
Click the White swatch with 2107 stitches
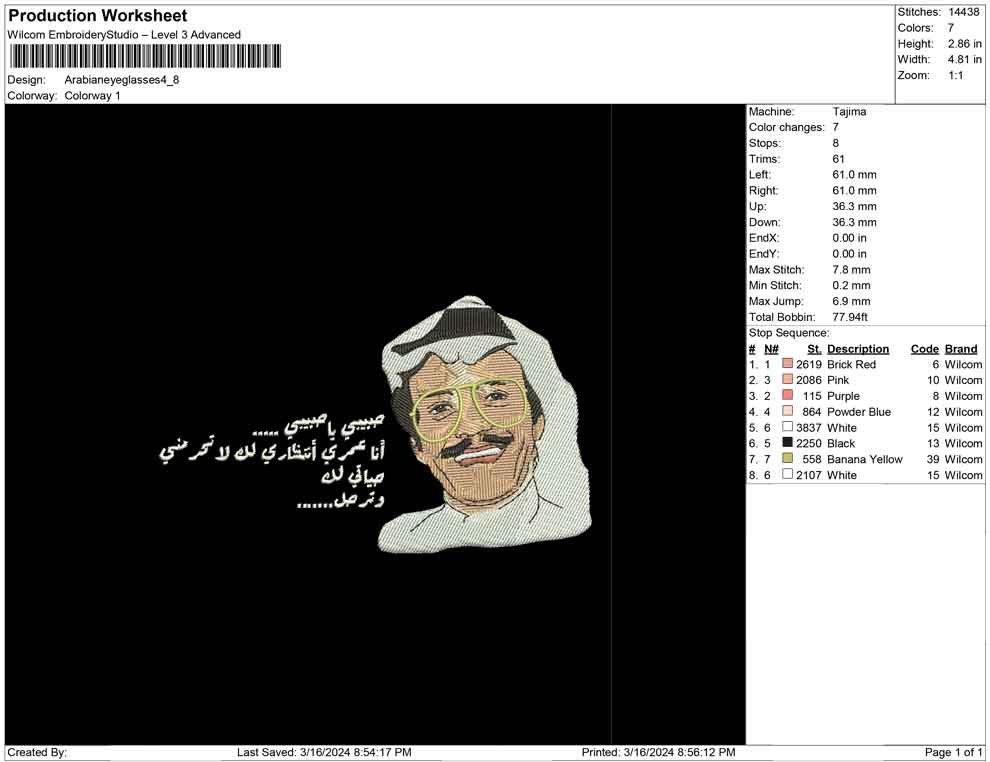point(788,475)
